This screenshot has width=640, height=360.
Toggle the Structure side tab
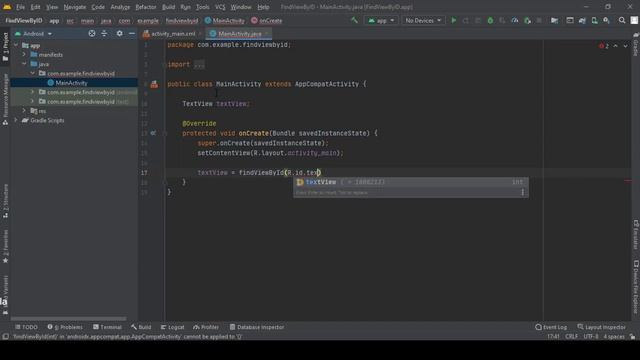pyautogui.click(x=5, y=201)
